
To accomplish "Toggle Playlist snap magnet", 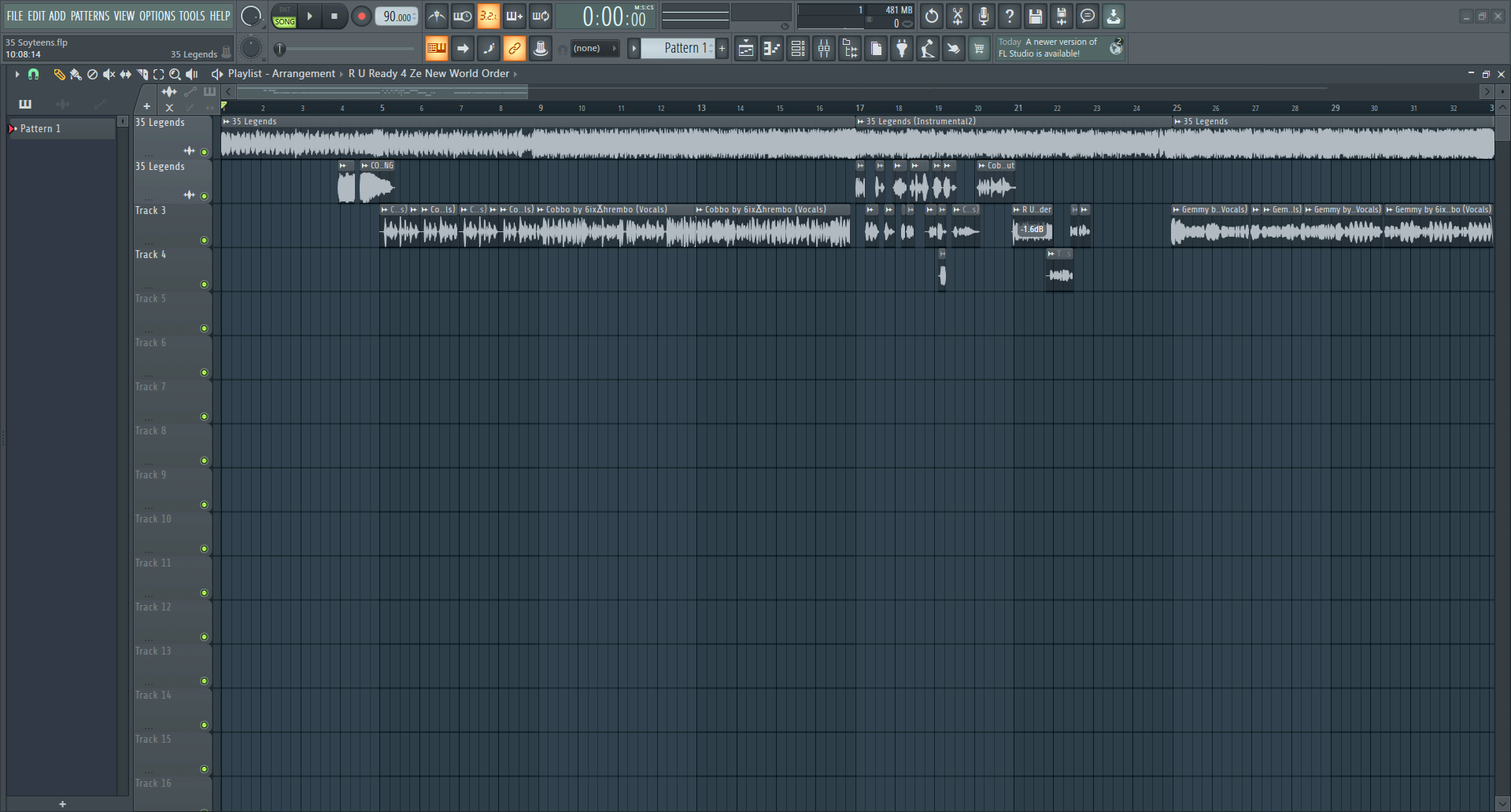I will pyautogui.click(x=33, y=74).
